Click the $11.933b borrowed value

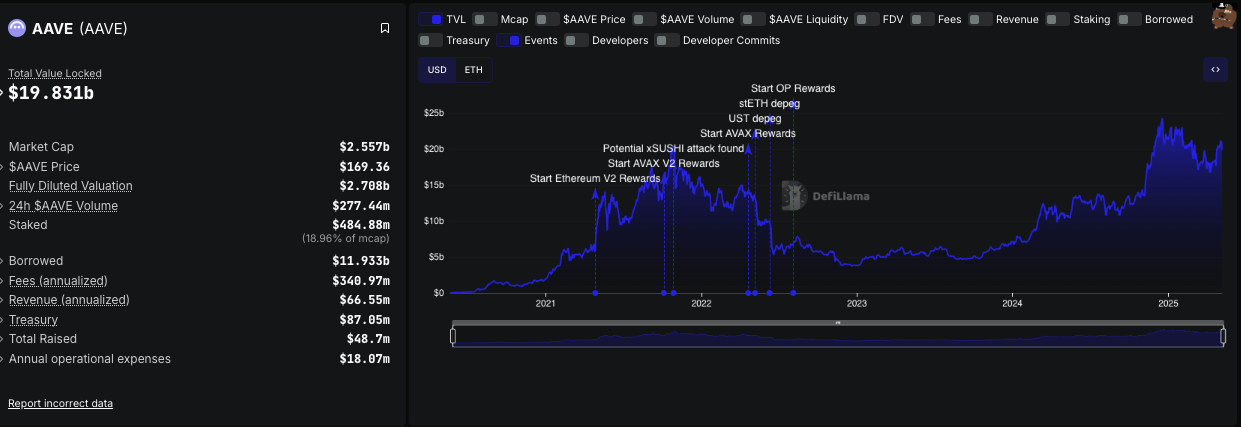coord(361,261)
